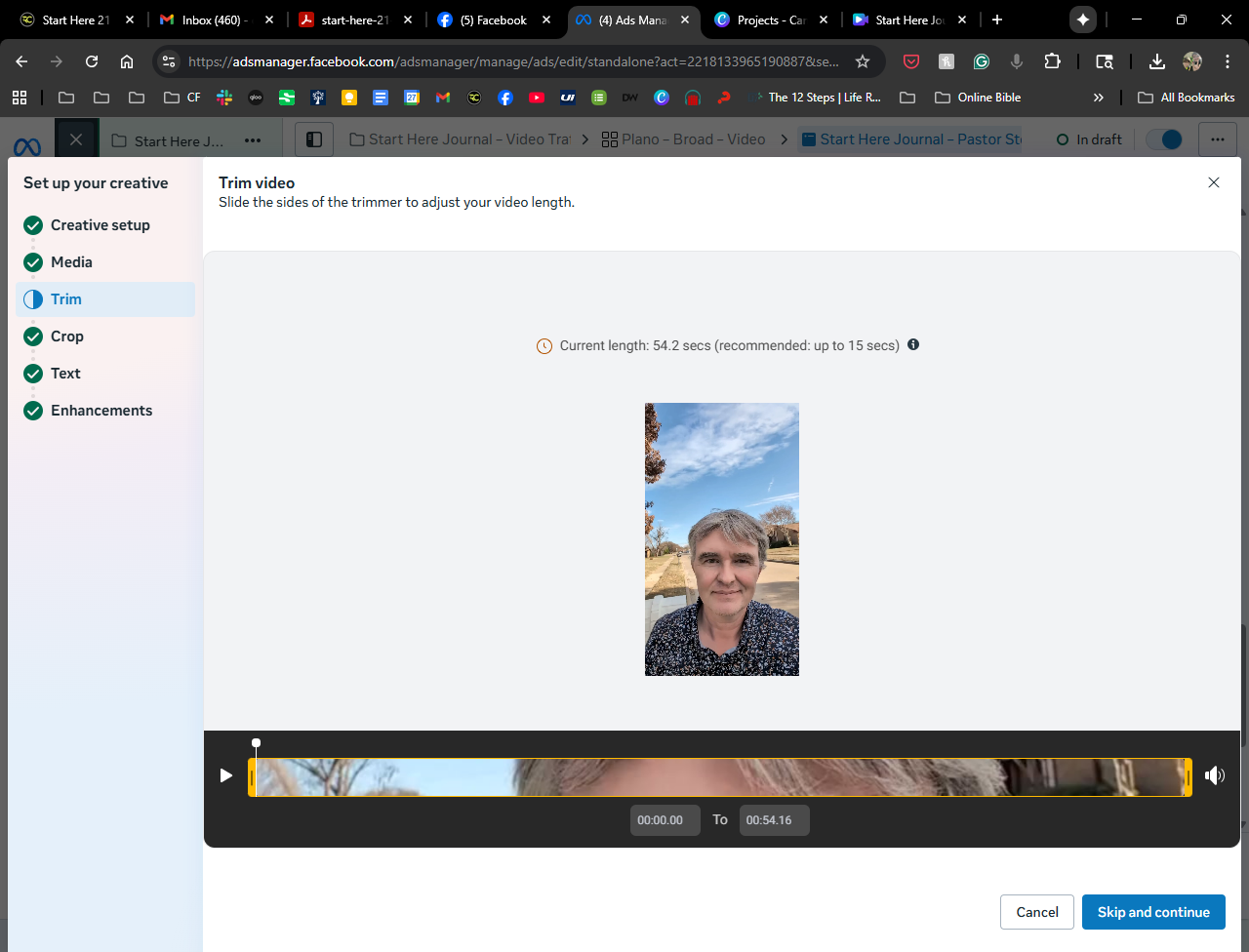Click the Cancel button

click(1036, 912)
